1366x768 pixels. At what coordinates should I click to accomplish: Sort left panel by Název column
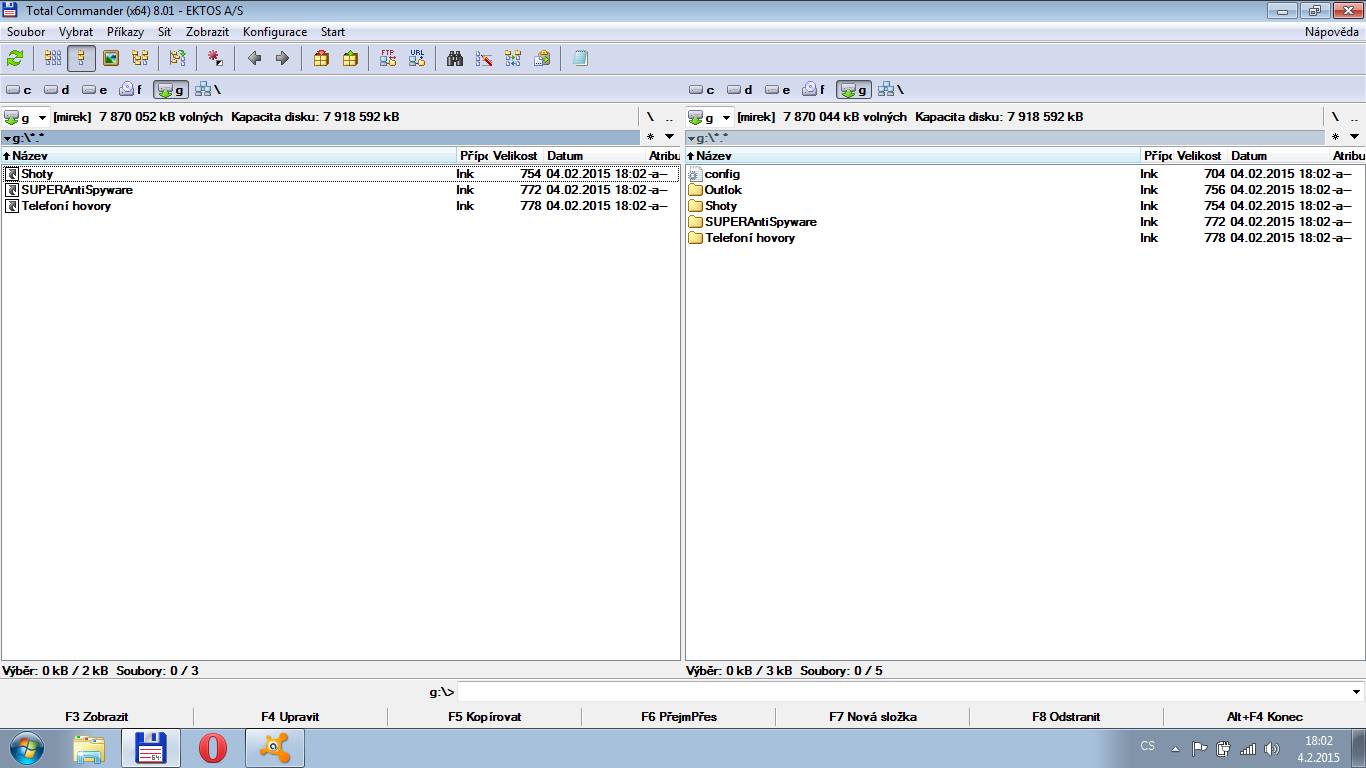point(229,156)
